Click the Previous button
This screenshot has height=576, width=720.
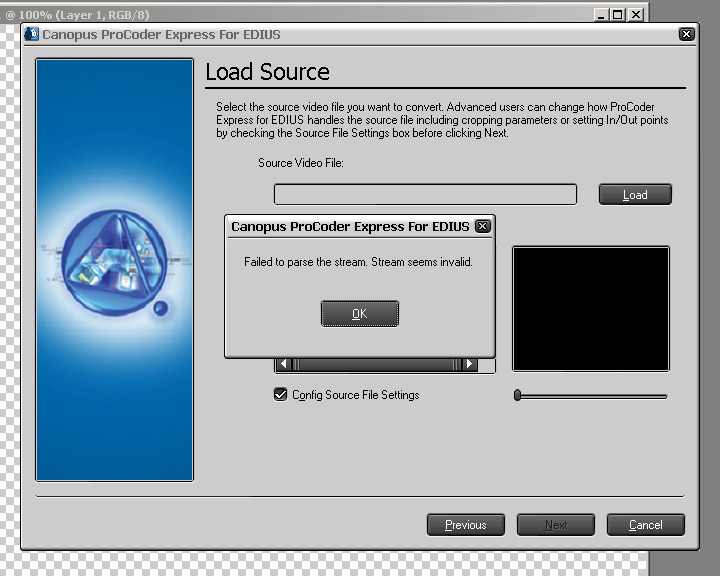pos(466,525)
